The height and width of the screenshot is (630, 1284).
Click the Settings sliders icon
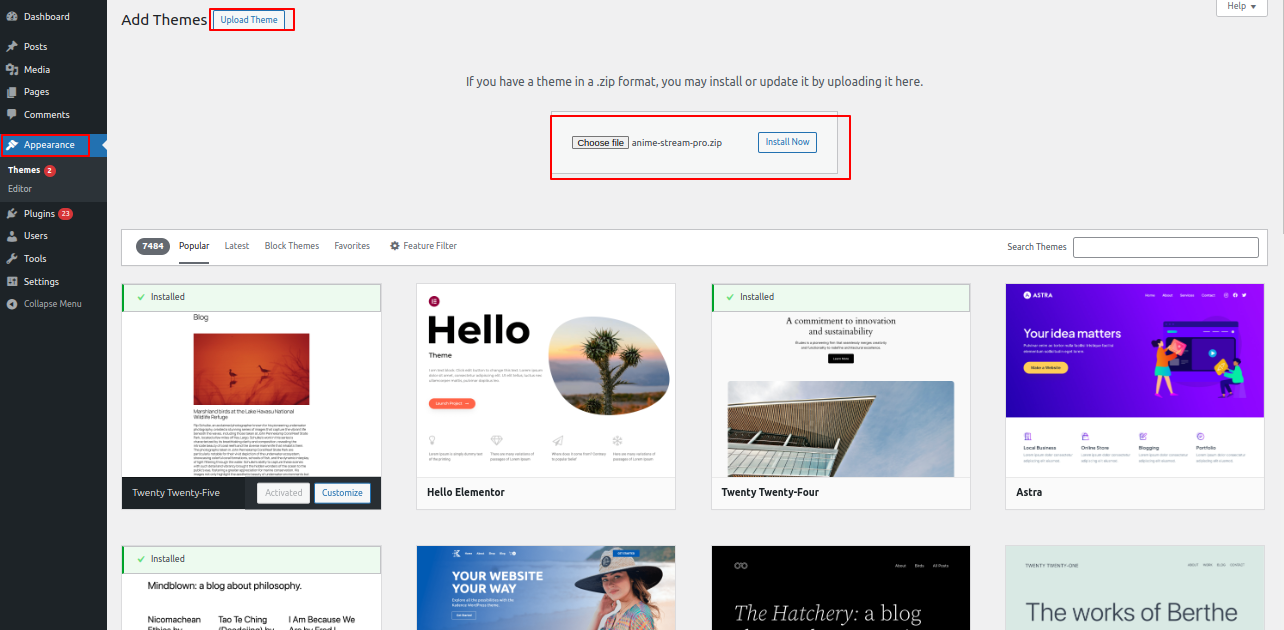(12, 282)
